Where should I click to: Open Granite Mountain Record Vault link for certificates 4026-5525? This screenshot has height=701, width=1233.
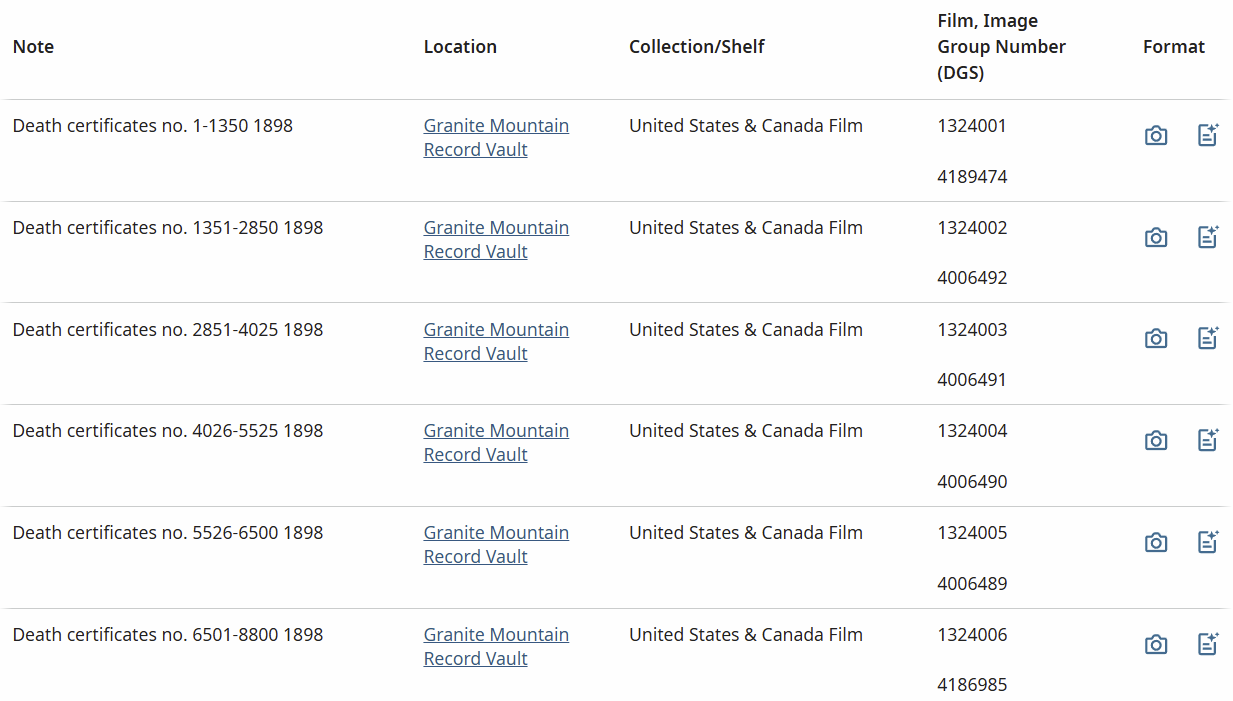click(496, 443)
